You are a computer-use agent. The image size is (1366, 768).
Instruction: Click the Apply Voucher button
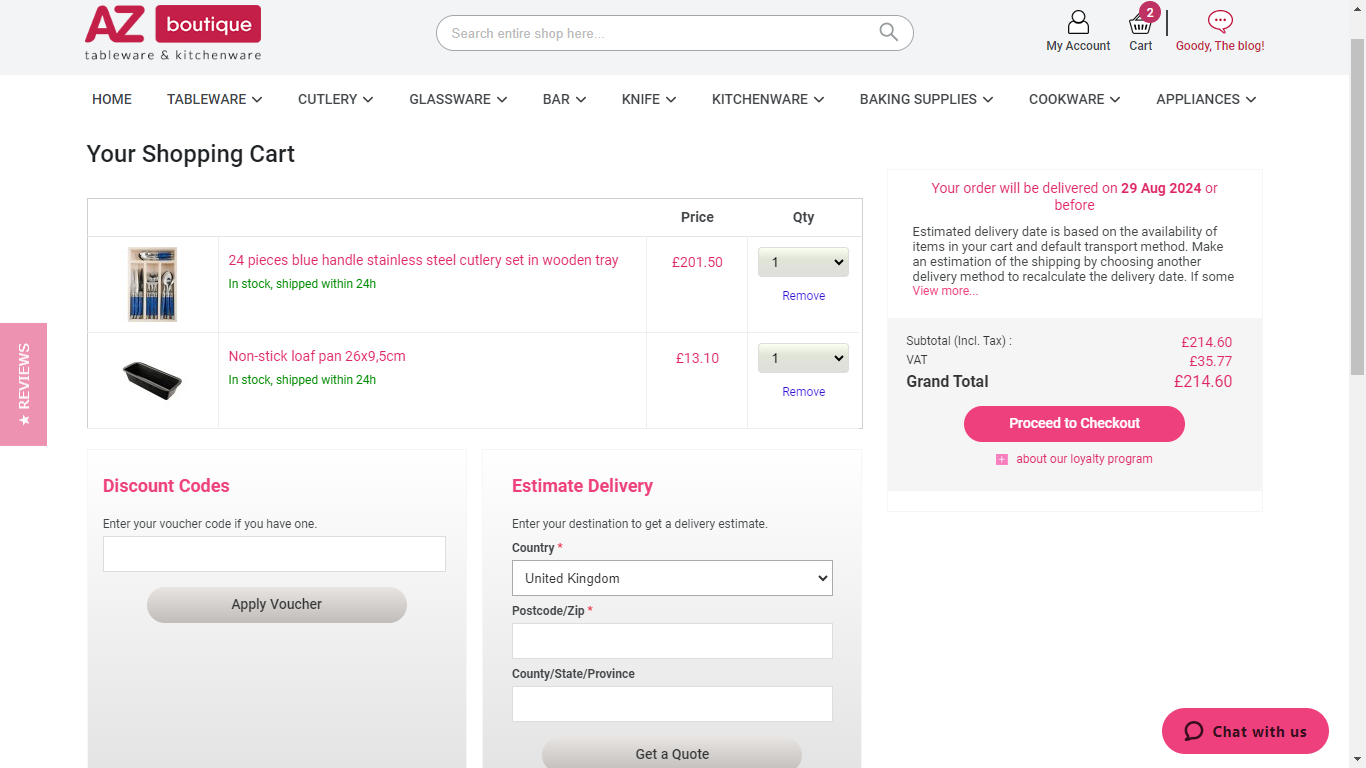277,604
